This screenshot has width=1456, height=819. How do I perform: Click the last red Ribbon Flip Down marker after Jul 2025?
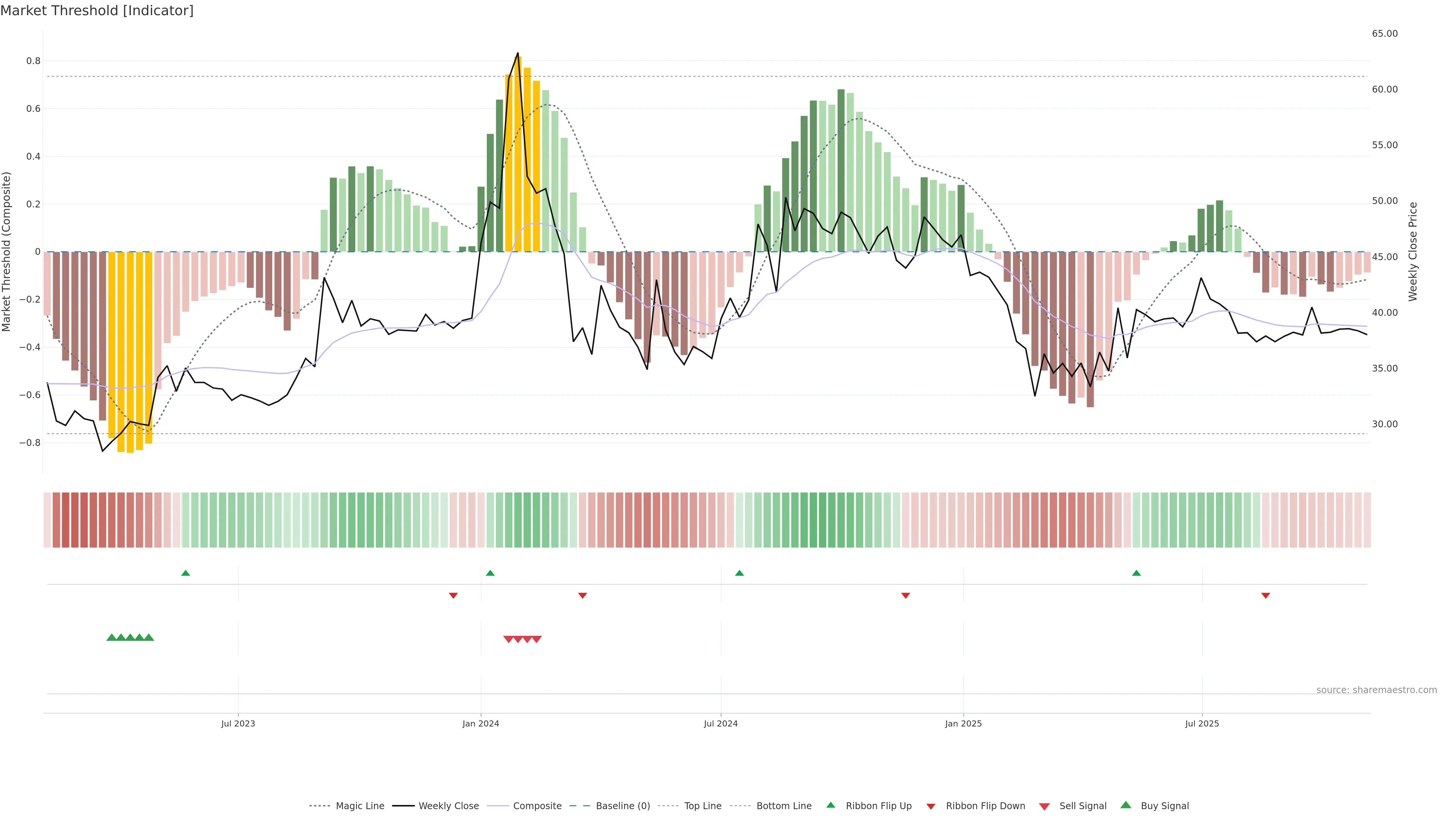tap(1266, 596)
